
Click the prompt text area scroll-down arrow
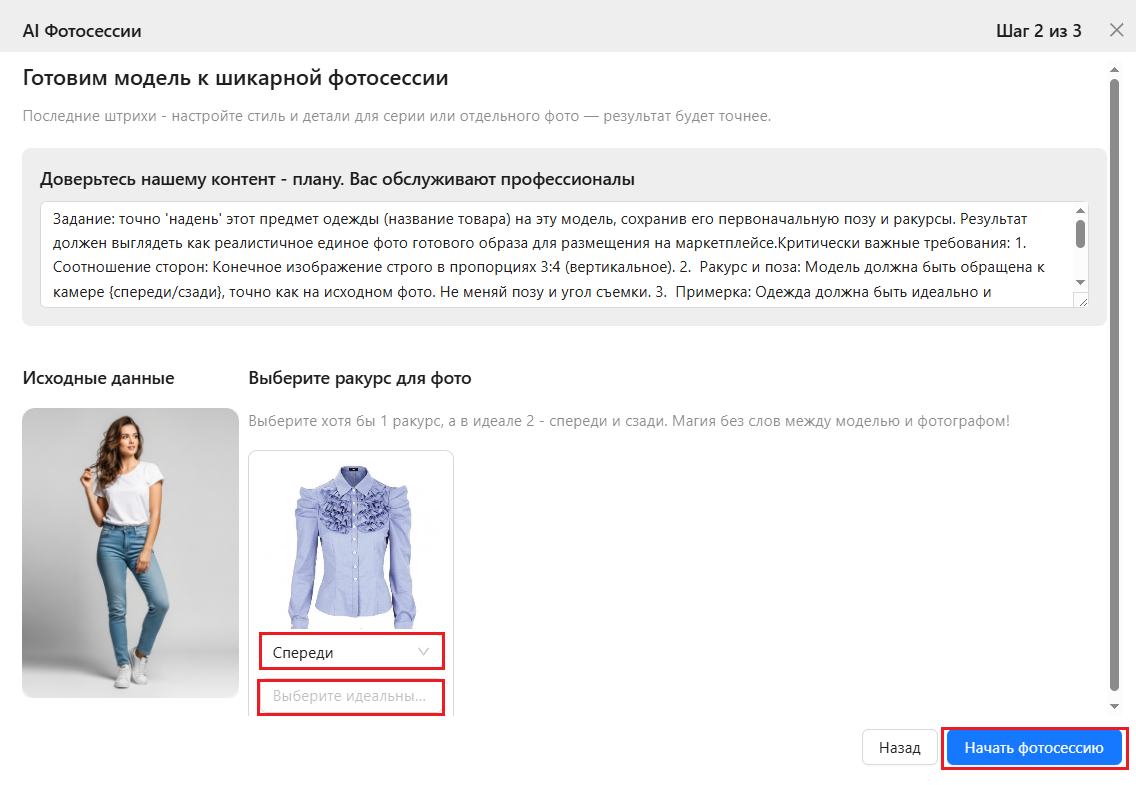(1080, 284)
